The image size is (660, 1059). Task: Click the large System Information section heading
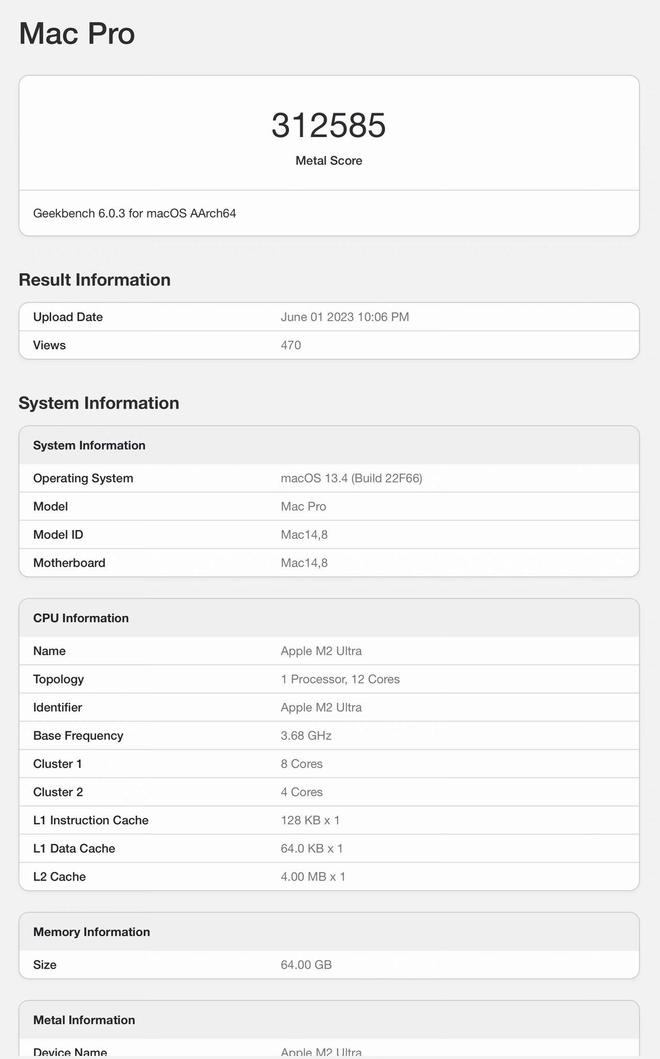[x=99, y=403]
